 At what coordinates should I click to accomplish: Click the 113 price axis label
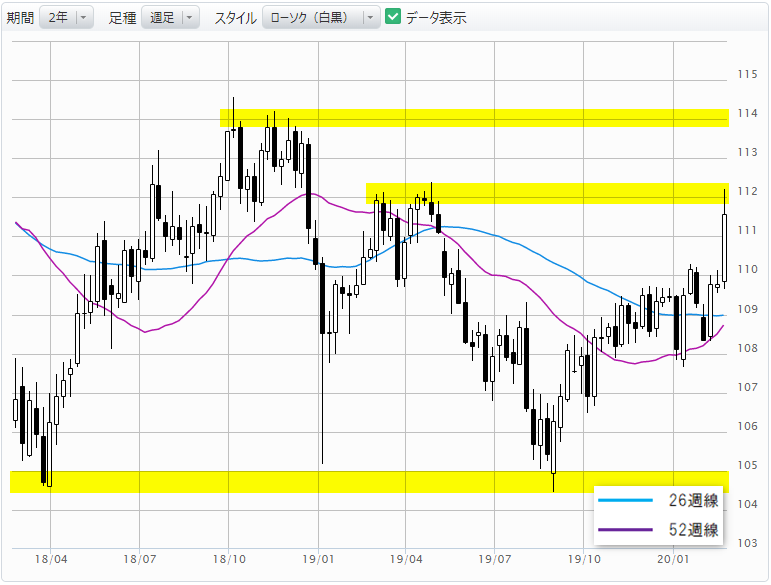tap(747, 152)
